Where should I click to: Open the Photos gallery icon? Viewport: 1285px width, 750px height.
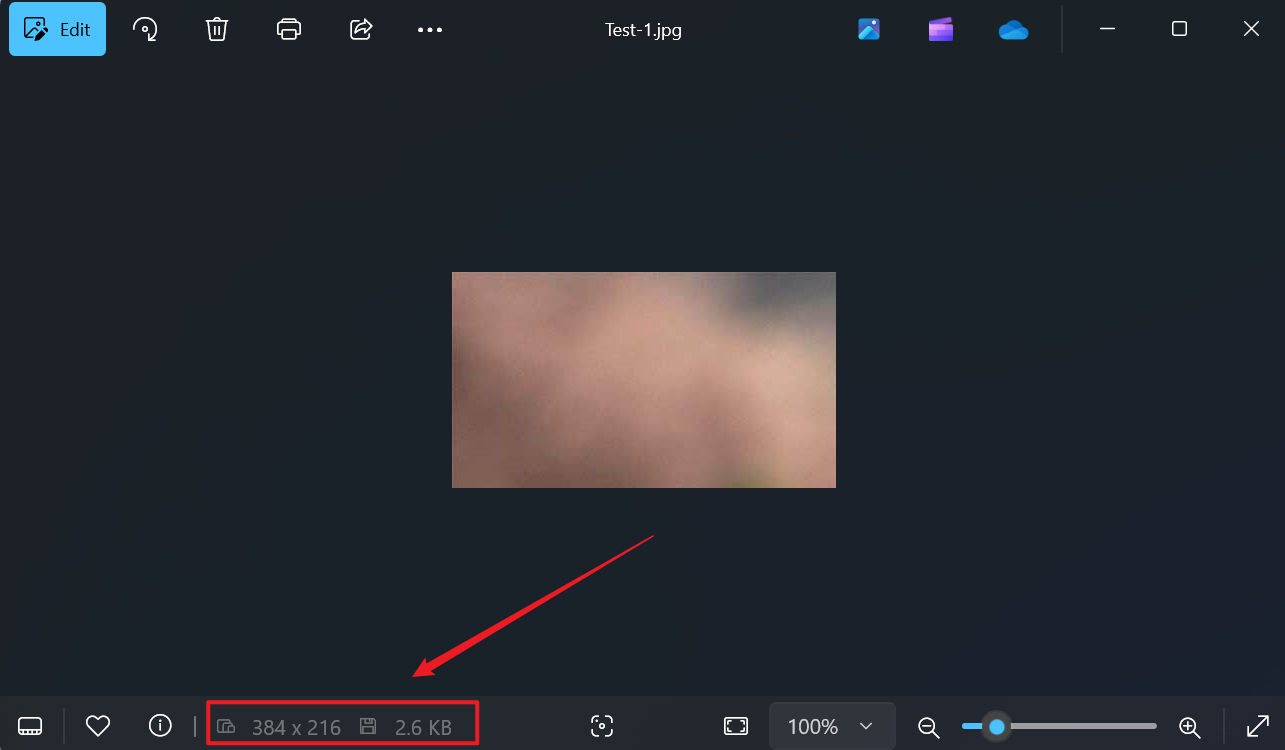coord(868,29)
